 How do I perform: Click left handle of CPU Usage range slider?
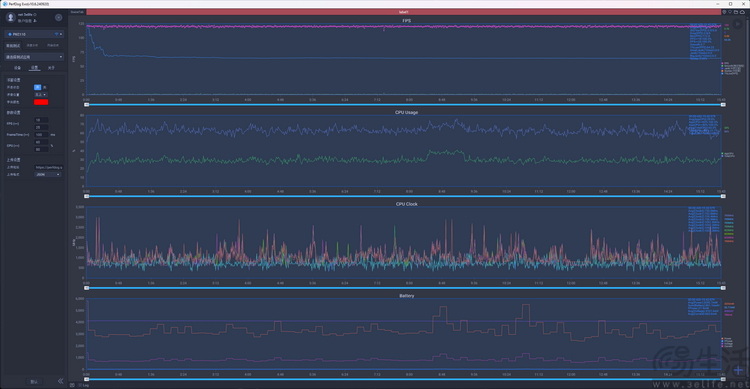87,196
